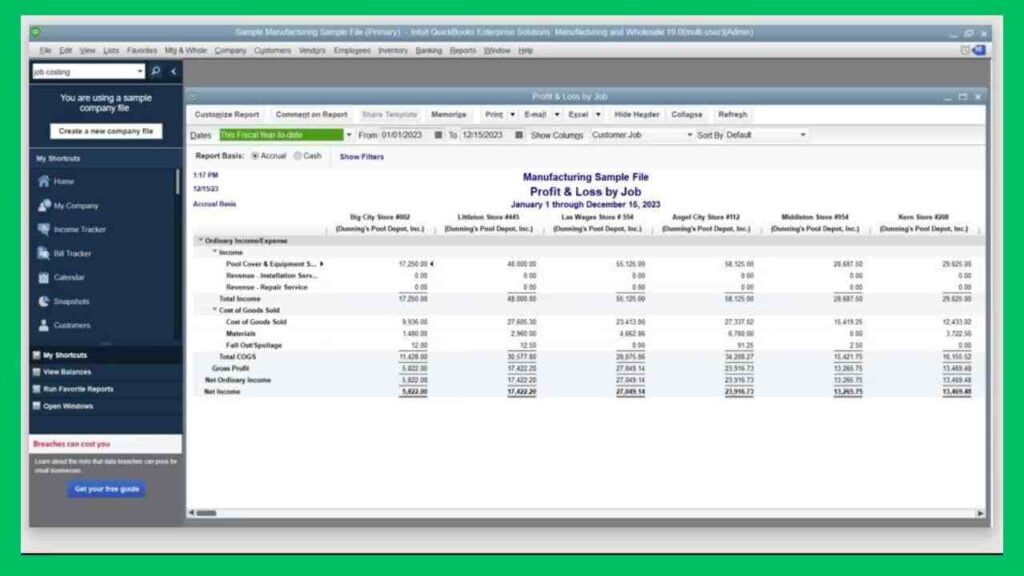Open the Vendors menu
This screenshot has width=1024, height=576.
(312, 50)
